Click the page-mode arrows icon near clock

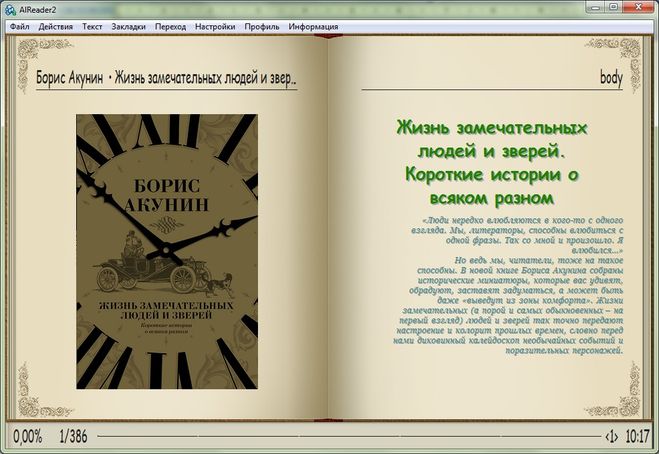pos(612,437)
